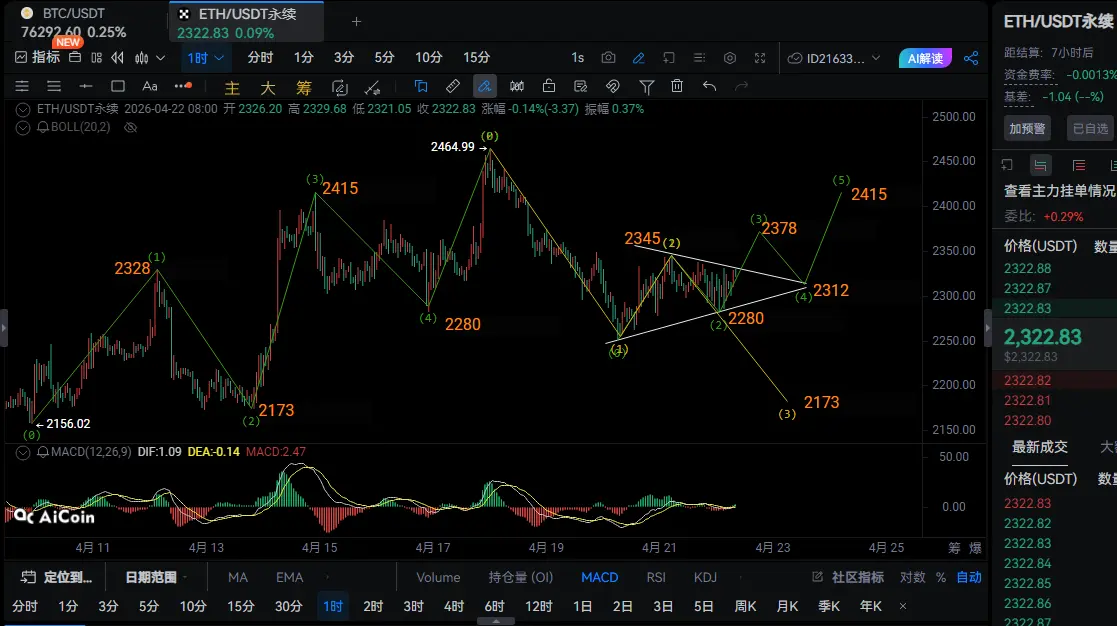Click the trash delete drawings icon
The image size is (1117, 626).
pos(677,86)
